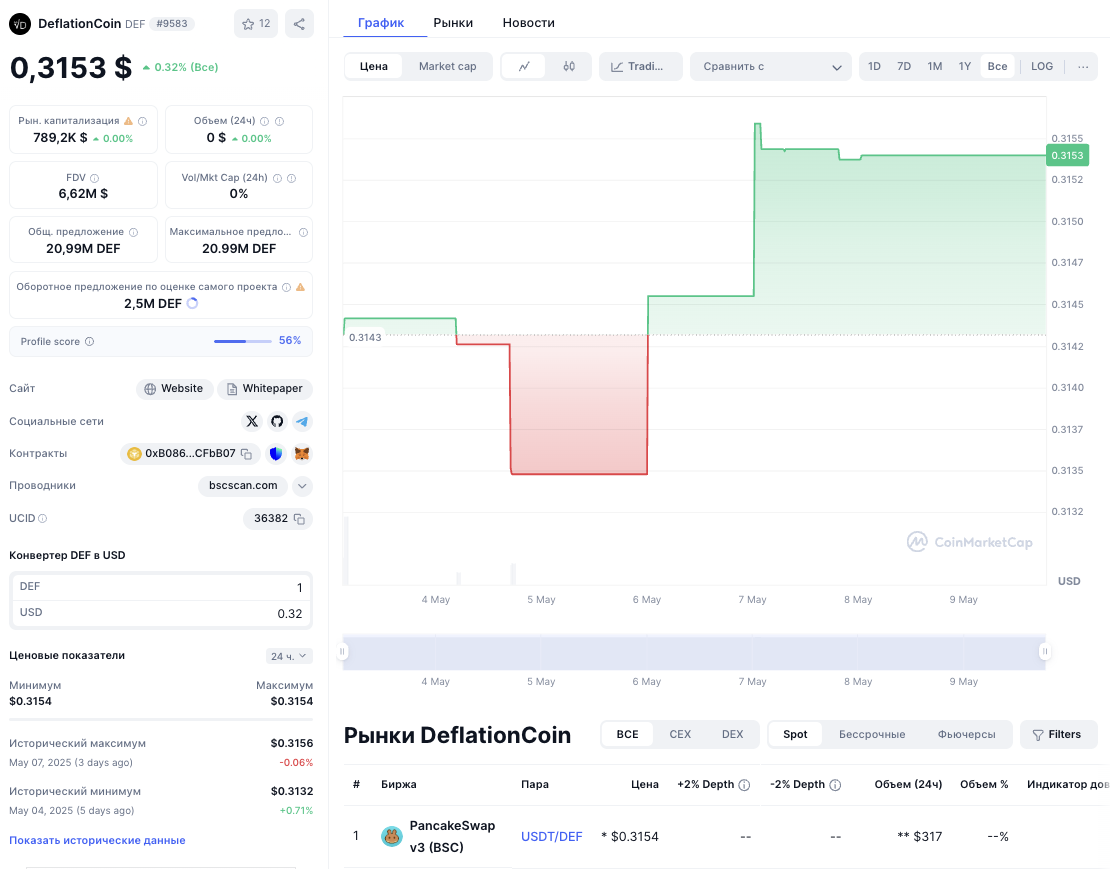Image resolution: width=1110 pixels, height=869 pixels.
Task: Show info about market capitalization
Action: point(142,121)
